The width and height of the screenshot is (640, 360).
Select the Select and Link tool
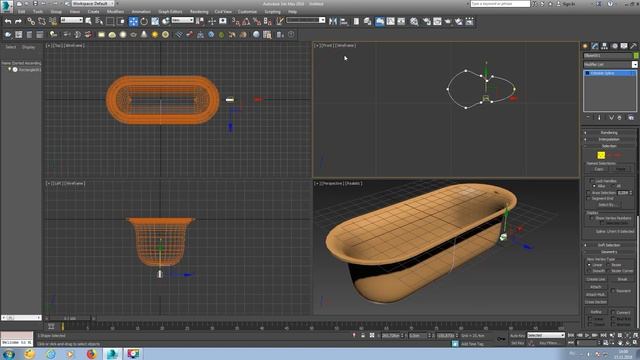pyautogui.click(x=31, y=21)
